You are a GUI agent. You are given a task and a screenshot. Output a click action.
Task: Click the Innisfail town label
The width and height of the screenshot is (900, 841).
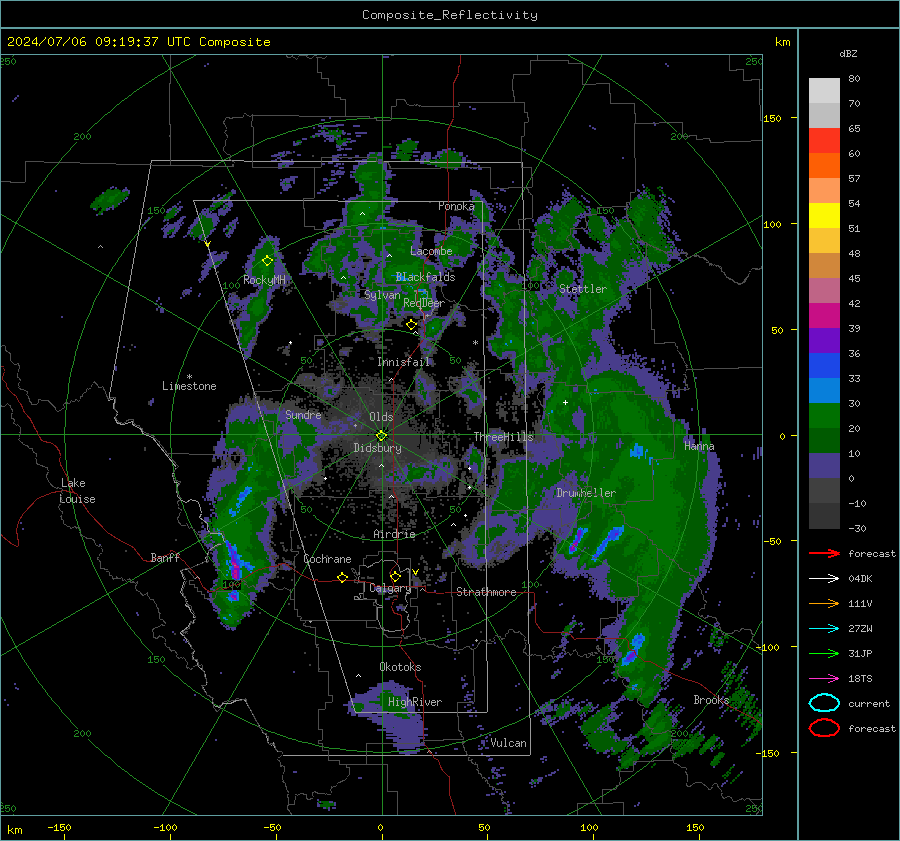click(x=403, y=362)
